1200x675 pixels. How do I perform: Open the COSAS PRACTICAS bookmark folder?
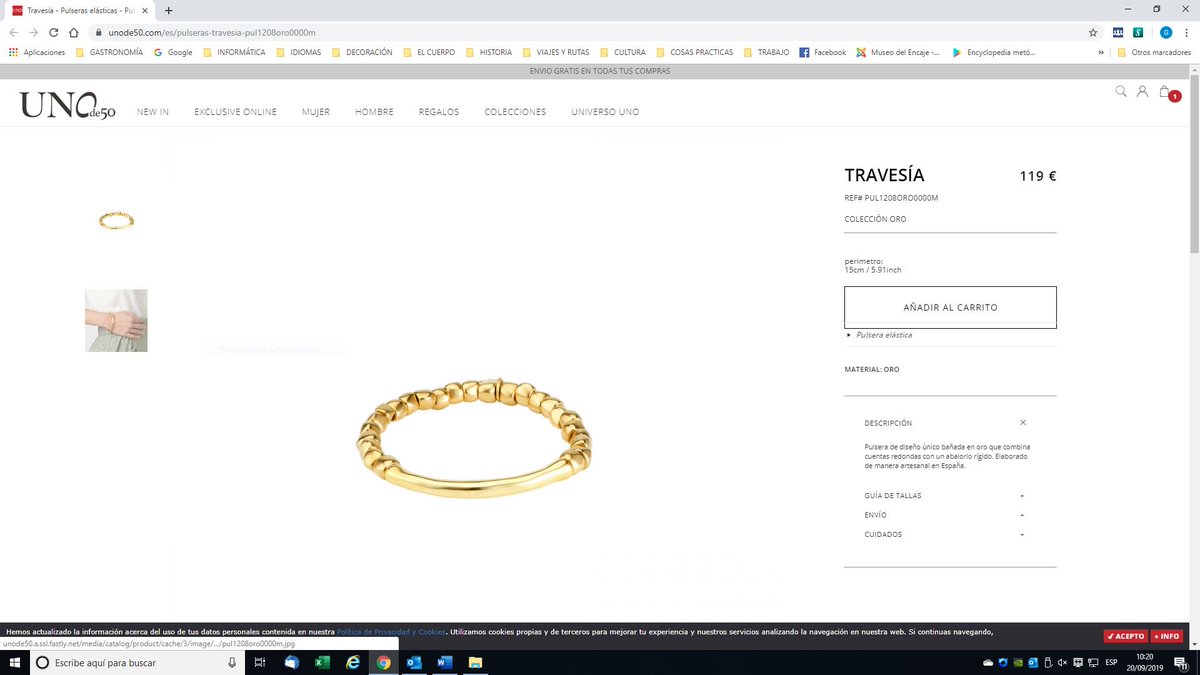coord(694,52)
